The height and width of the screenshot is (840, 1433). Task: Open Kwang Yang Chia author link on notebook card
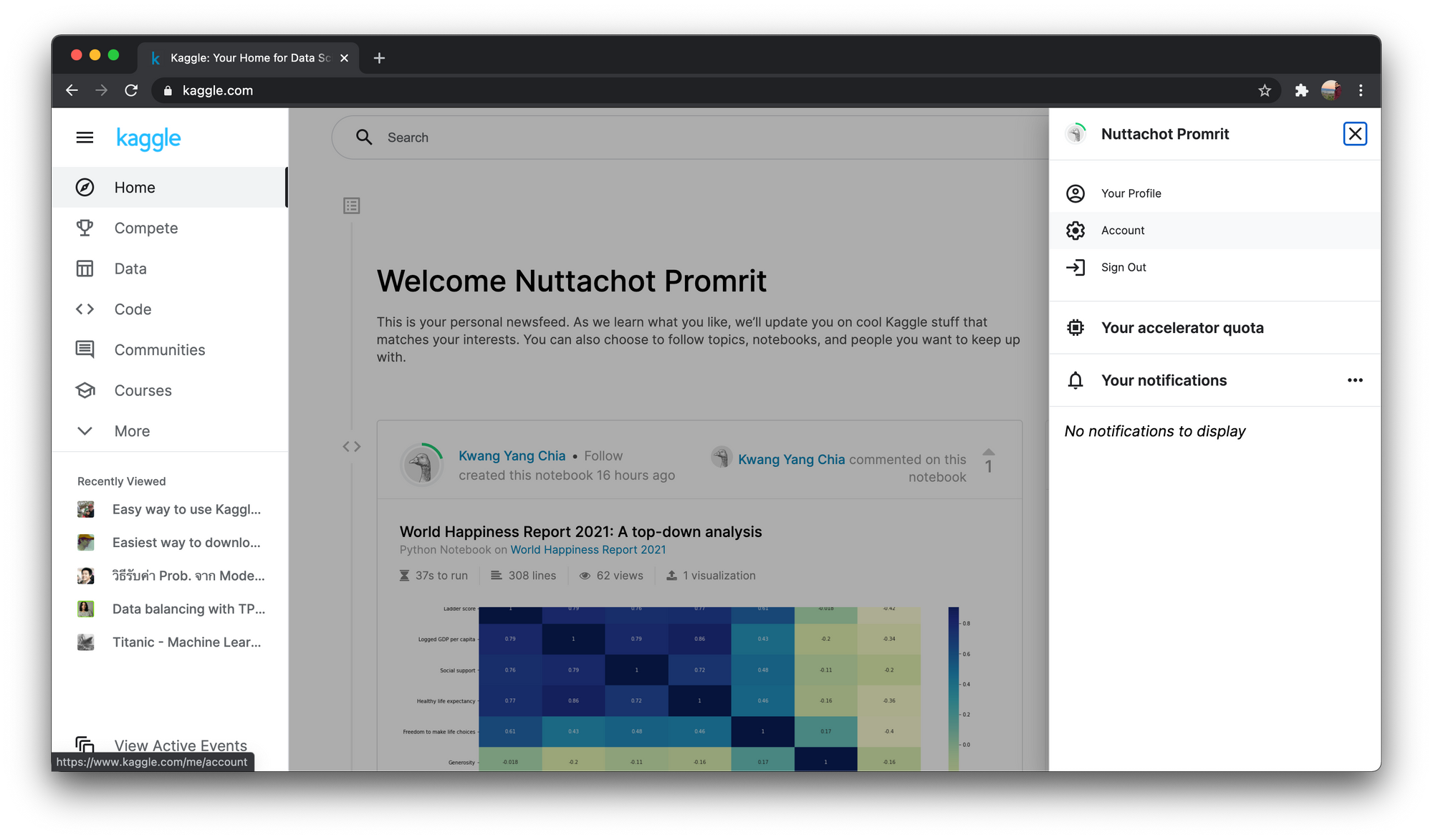pos(512,455)
